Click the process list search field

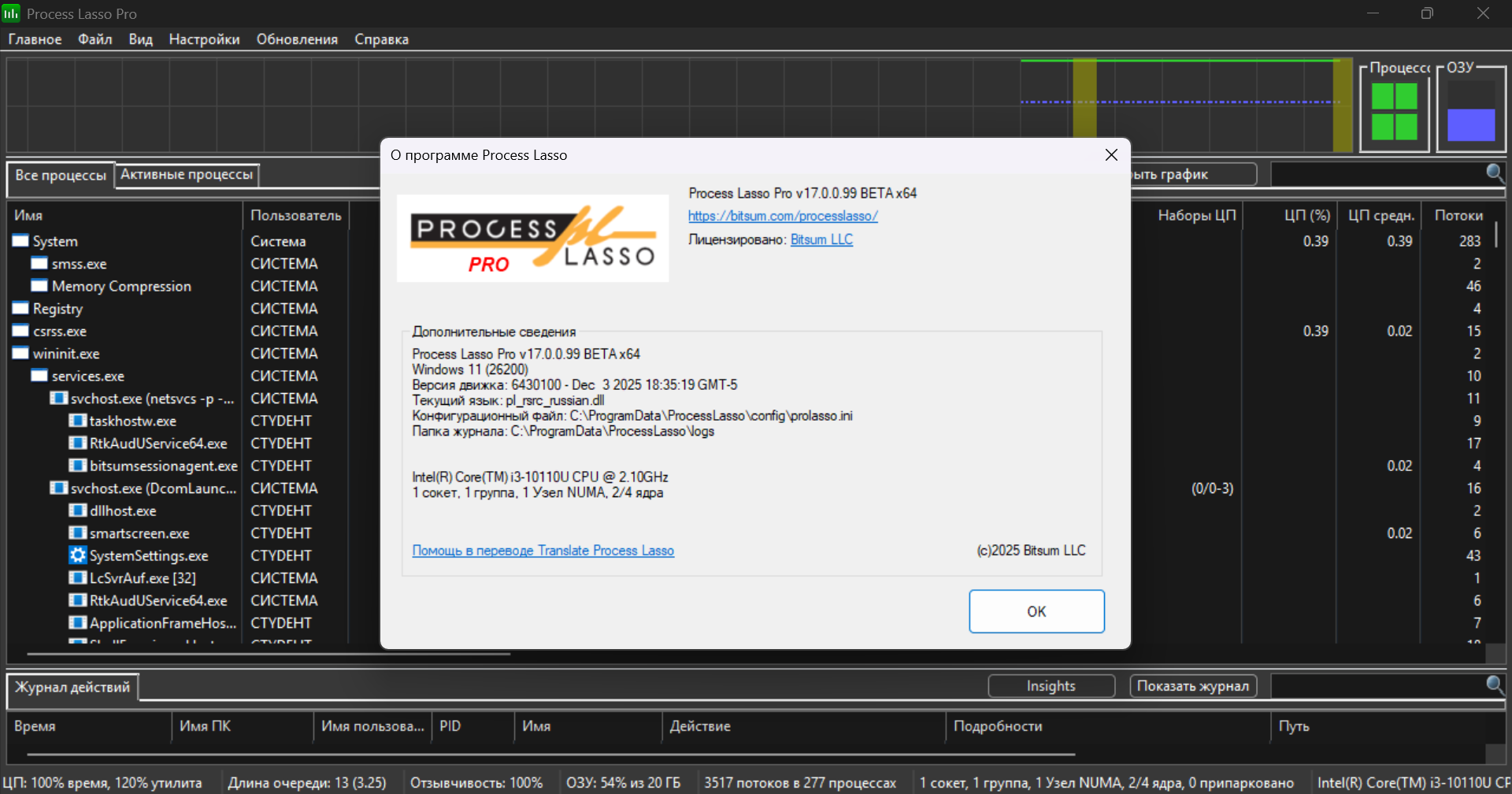tap(1377, 173)
